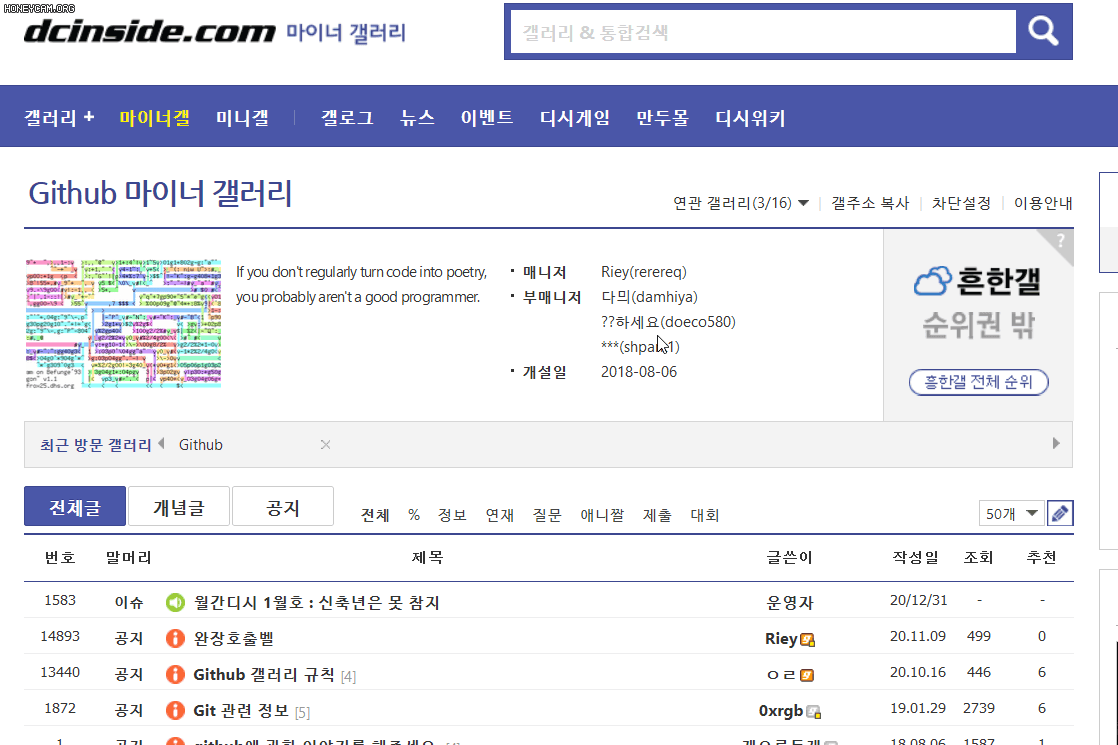Screen dimensions: 1118x745
Task: Click author 0xrgb in the post list
Action: pos(781,711)
